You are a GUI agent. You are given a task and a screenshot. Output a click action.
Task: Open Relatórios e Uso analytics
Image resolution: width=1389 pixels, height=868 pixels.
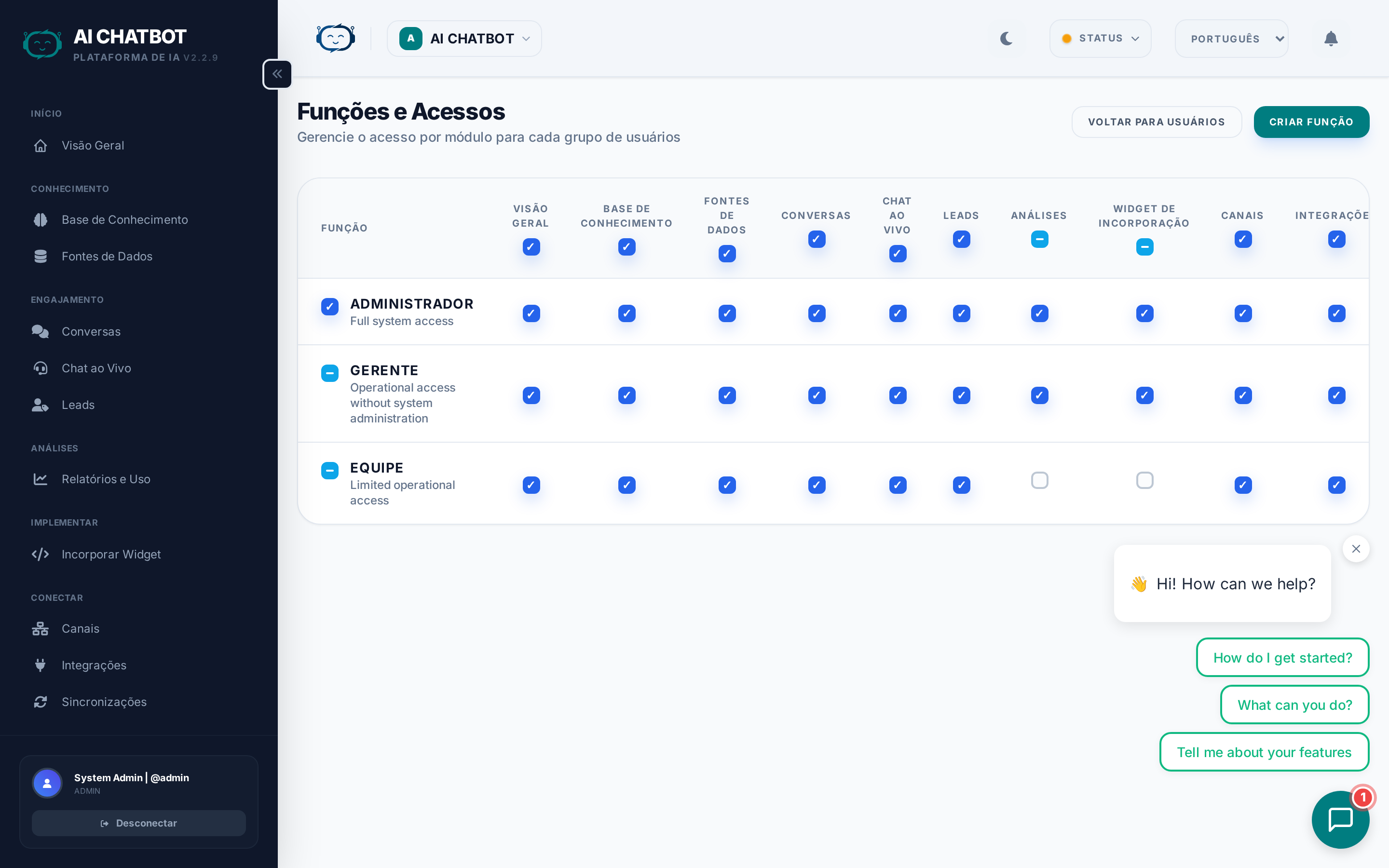point(106,479)
